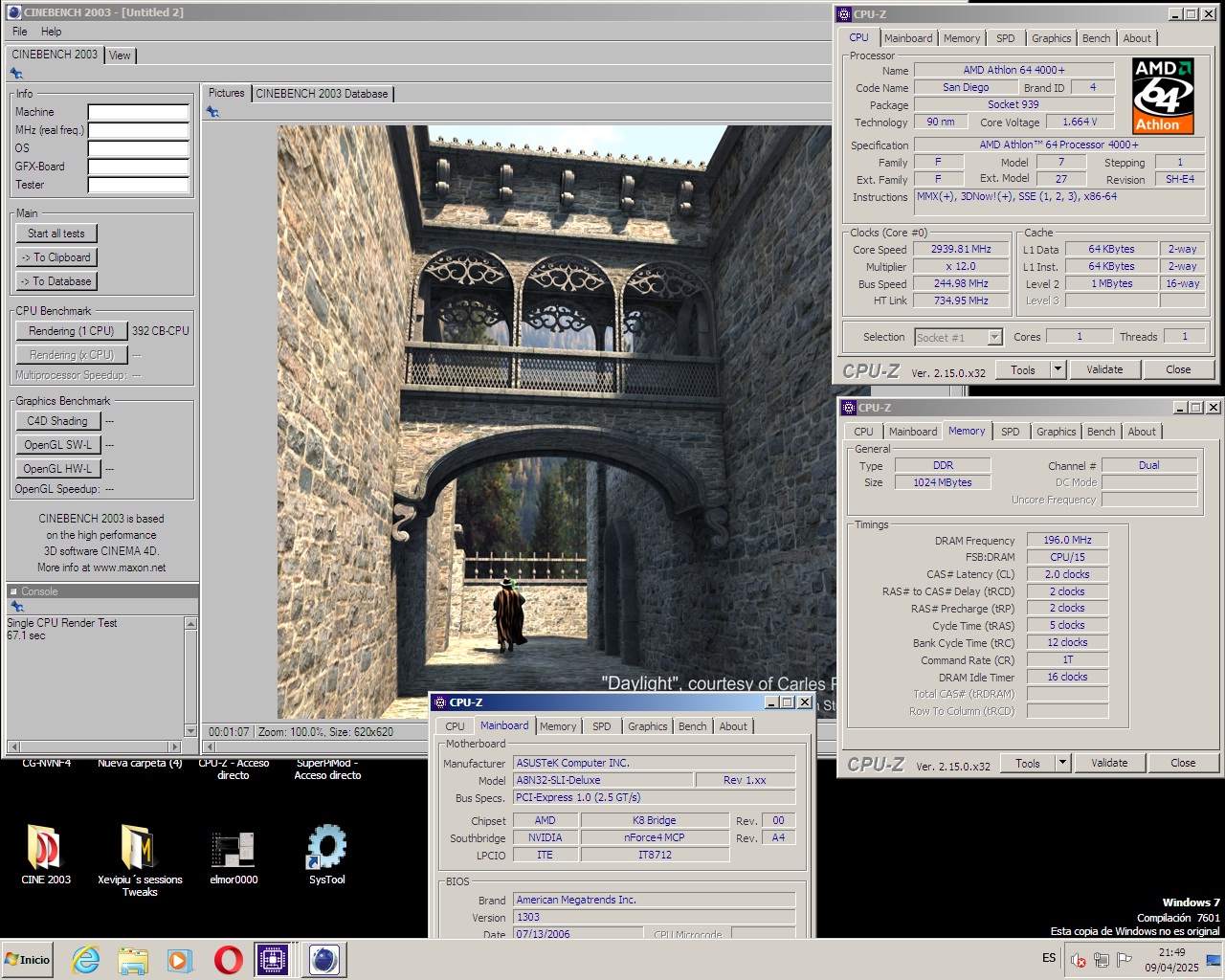Launch SysTool desktop shortcut
Screen dimensions: 1225x980
[x=326, y=847]
